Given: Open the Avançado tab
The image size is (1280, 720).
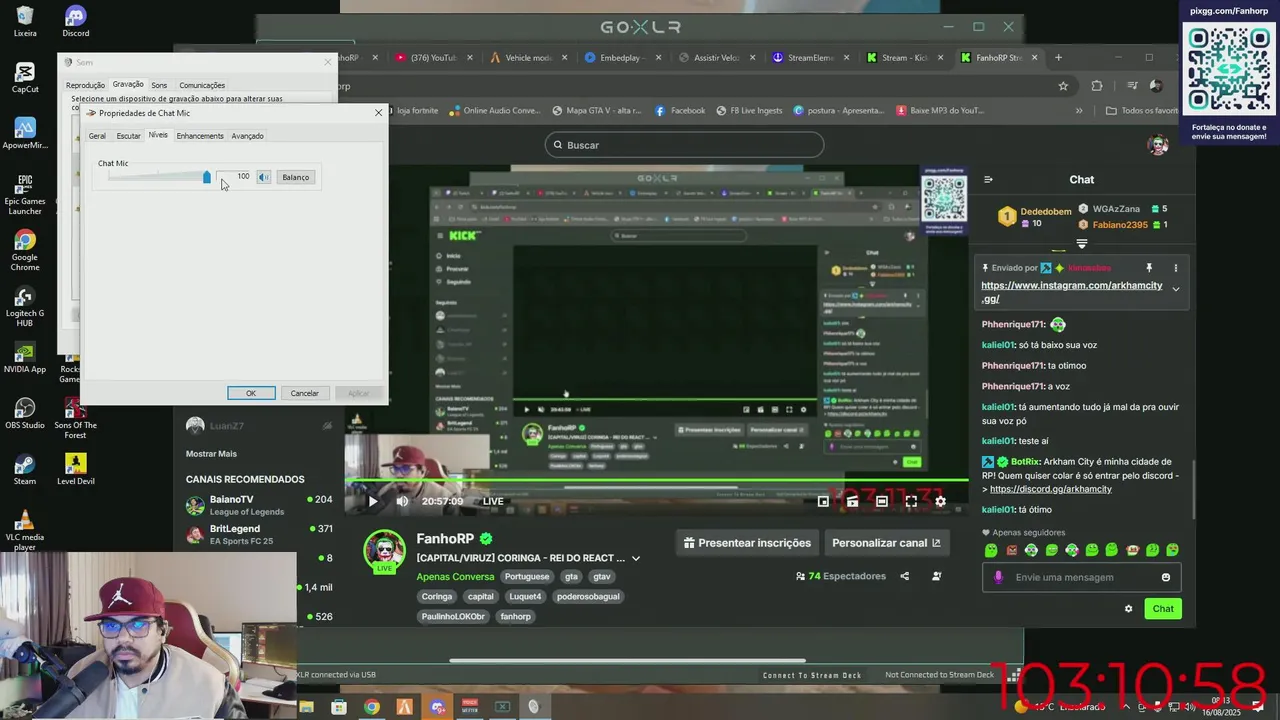Looking at the screenshot, I should pyautogui.click(x=247, y=136).
